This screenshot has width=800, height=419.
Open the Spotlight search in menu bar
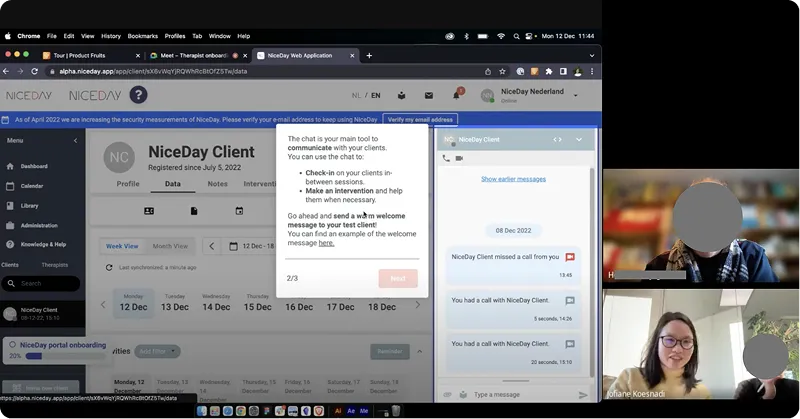[516, 36]
